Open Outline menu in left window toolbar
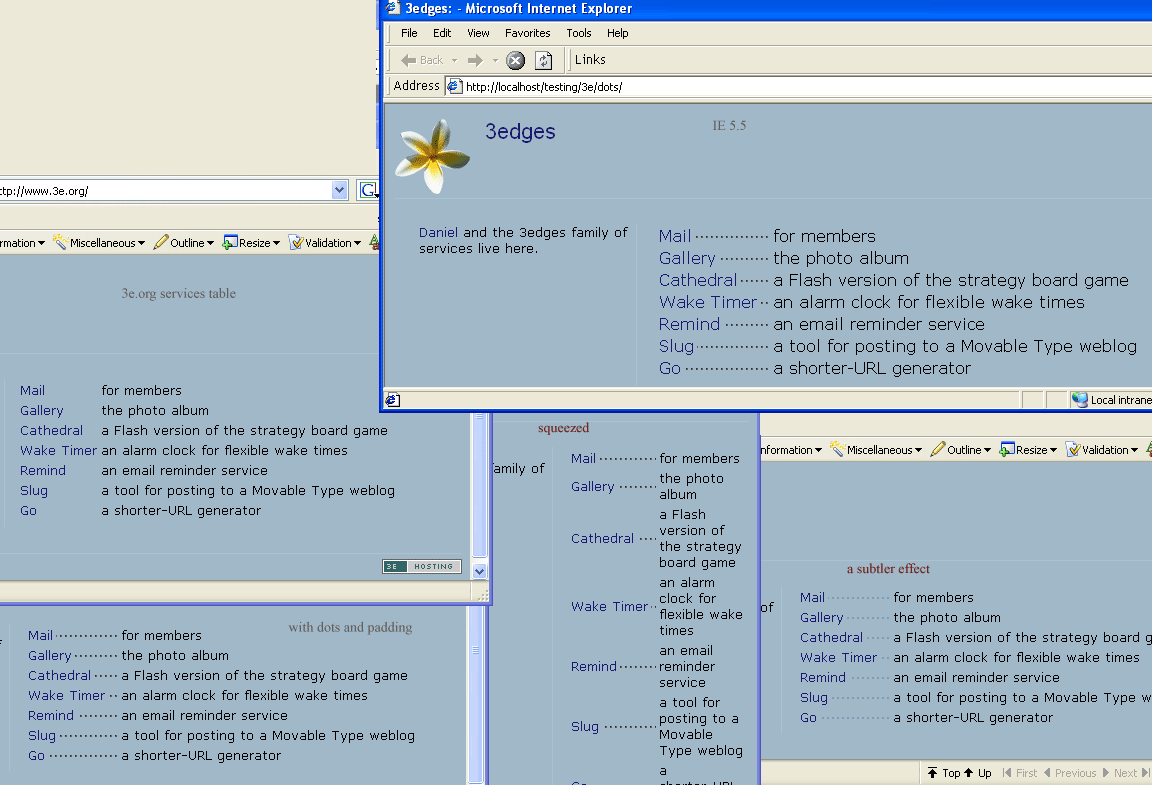This screenshot has height=785, width=1152. 184,243
